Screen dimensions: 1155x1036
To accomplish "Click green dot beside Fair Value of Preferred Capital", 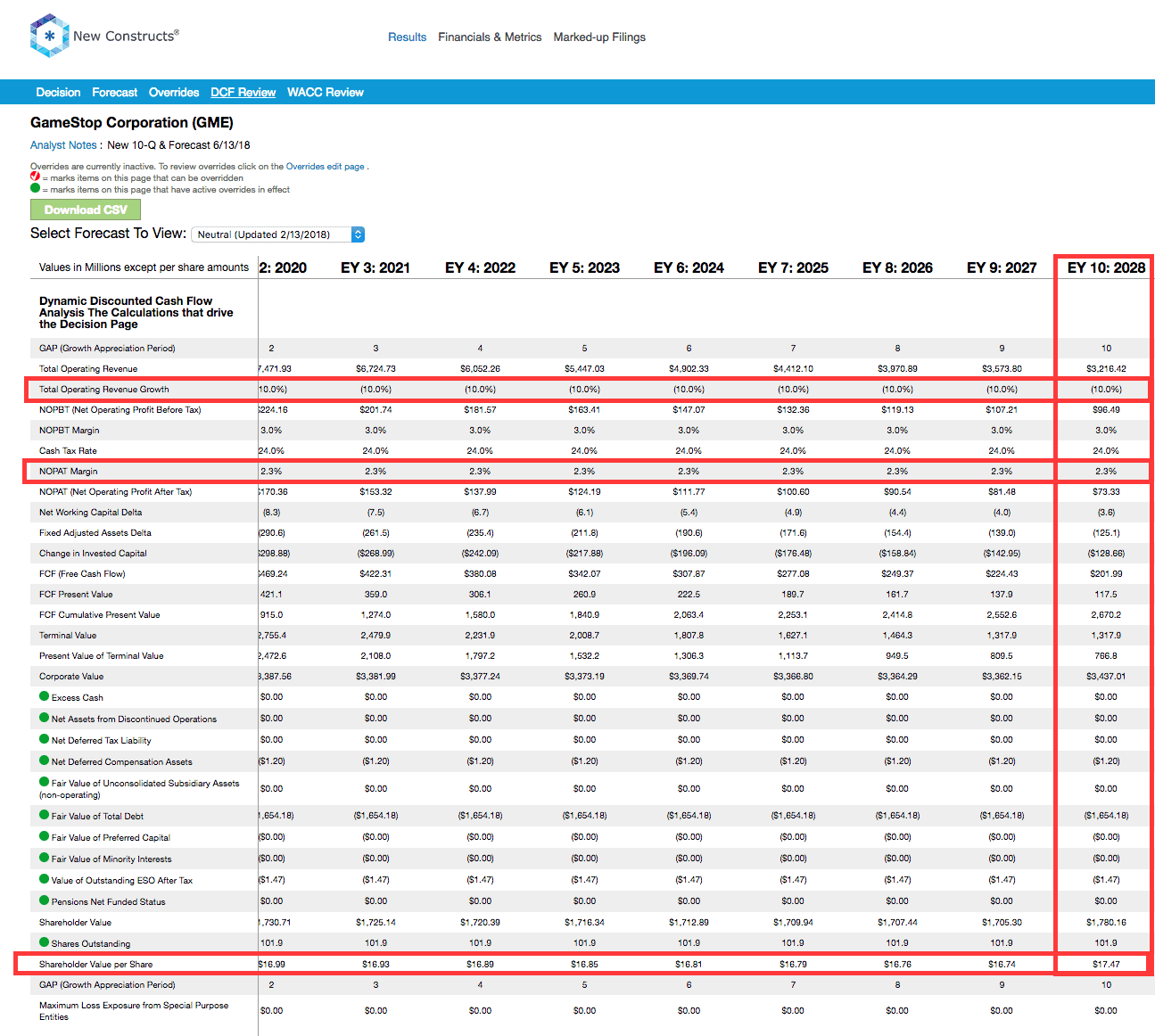I will pyautogui.click(x=45, y=836).
